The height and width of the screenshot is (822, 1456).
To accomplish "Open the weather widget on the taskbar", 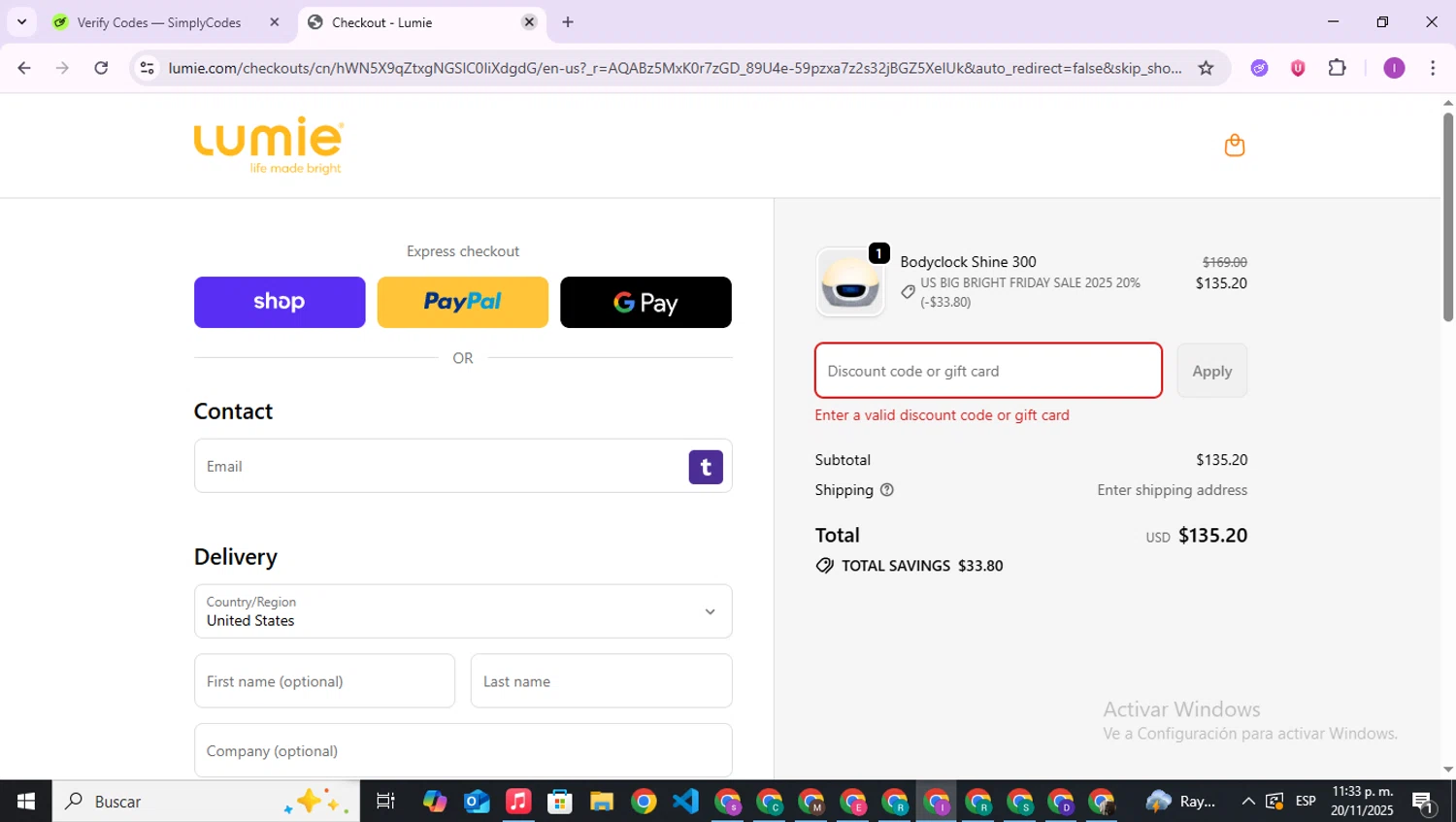I will point(1180,802).
